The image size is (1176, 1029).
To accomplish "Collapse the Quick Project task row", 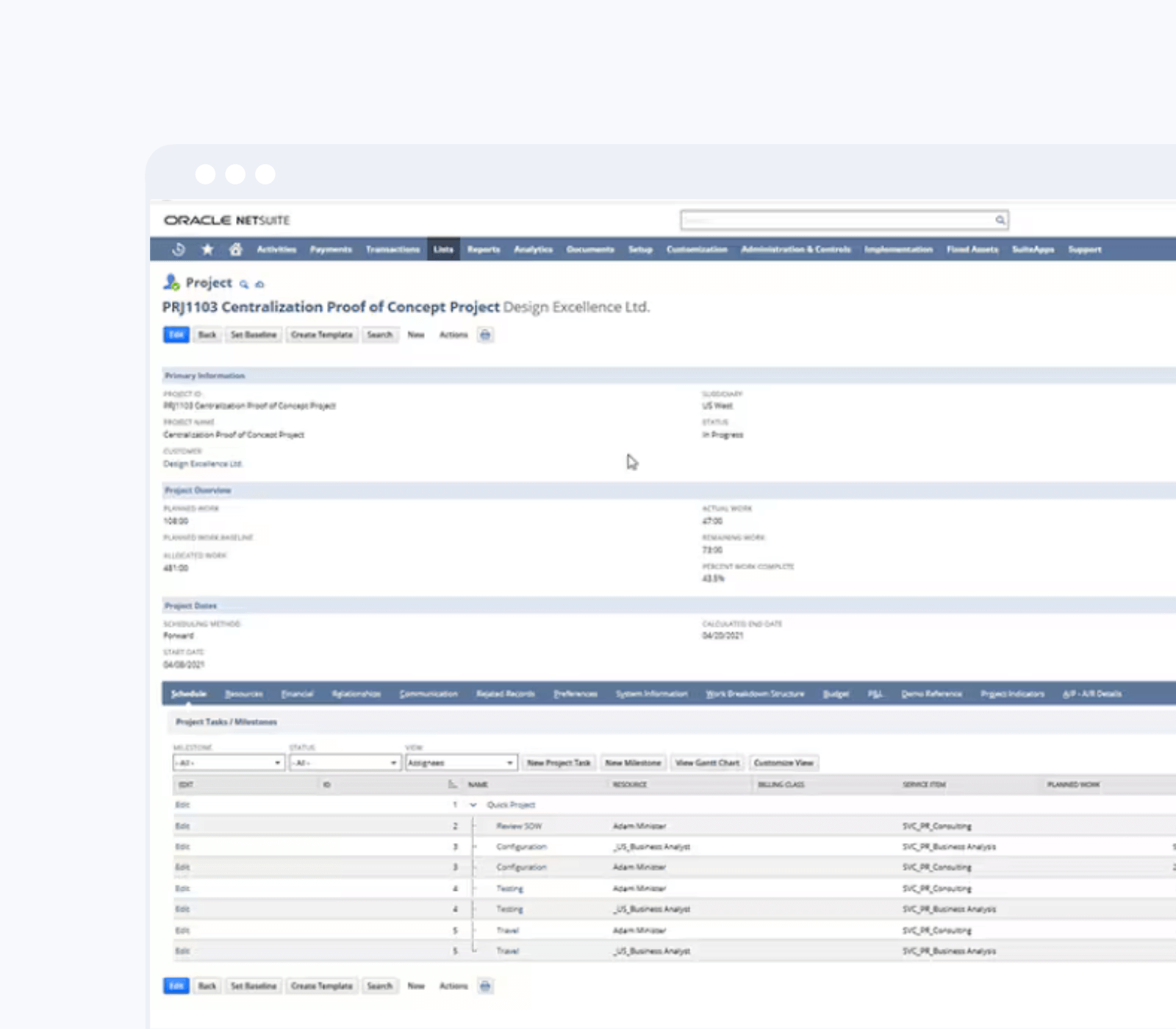I will 473,805.
